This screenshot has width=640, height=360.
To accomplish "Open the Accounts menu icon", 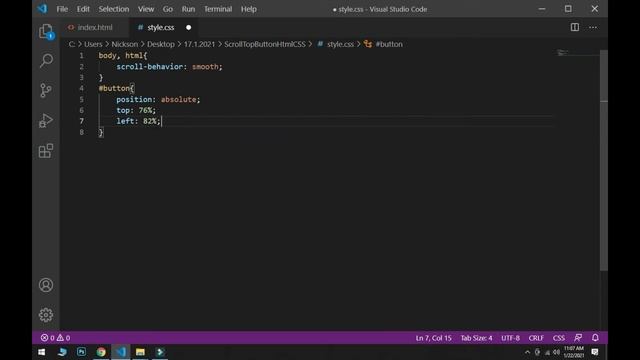I will pyautogui.click(x=46, y=285).
